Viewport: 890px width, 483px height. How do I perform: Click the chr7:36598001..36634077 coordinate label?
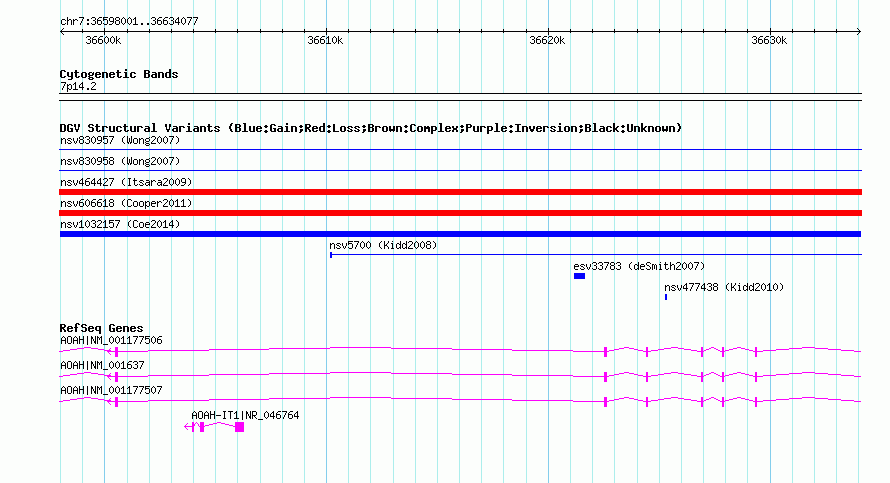pyautogui.click(x=129, y=22)
